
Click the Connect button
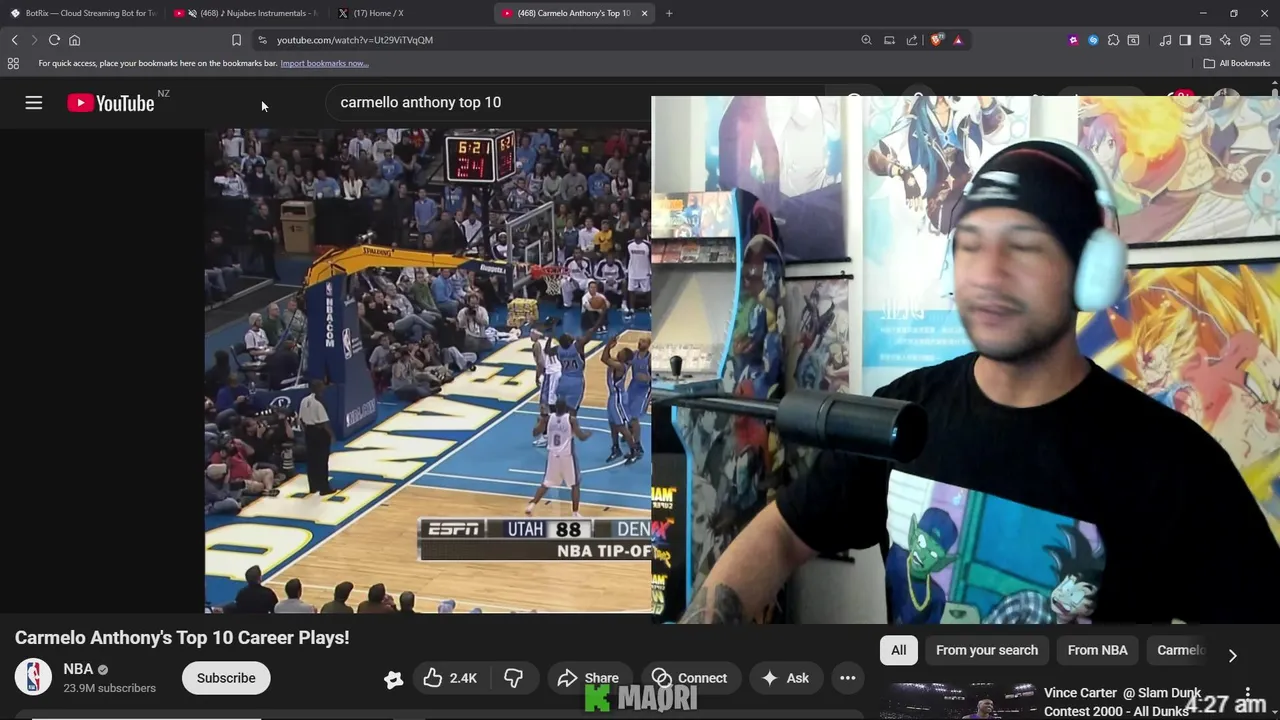pyautogui.click(x=690, y=678)
